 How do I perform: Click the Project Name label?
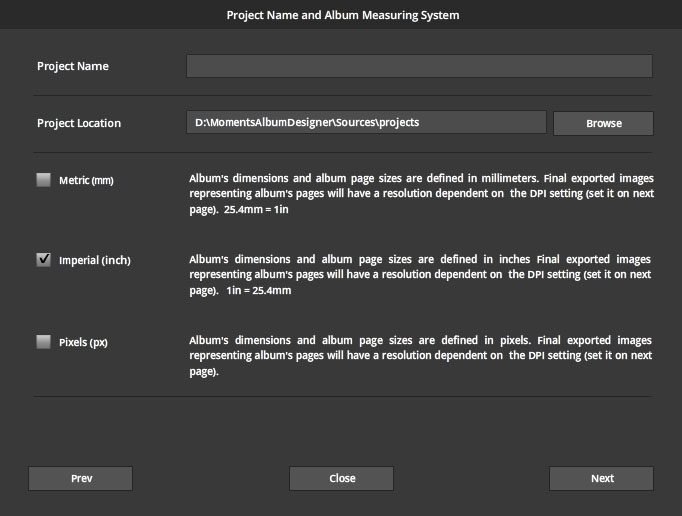[x=73, y=66]
